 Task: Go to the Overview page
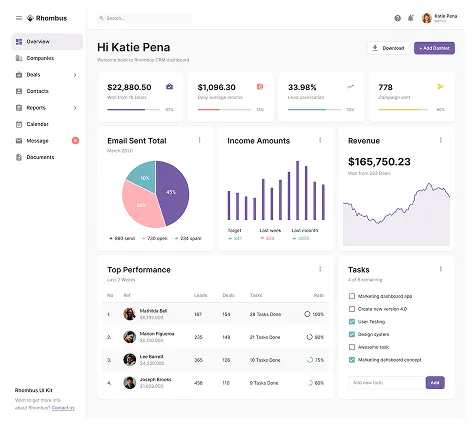coord(47,42)
